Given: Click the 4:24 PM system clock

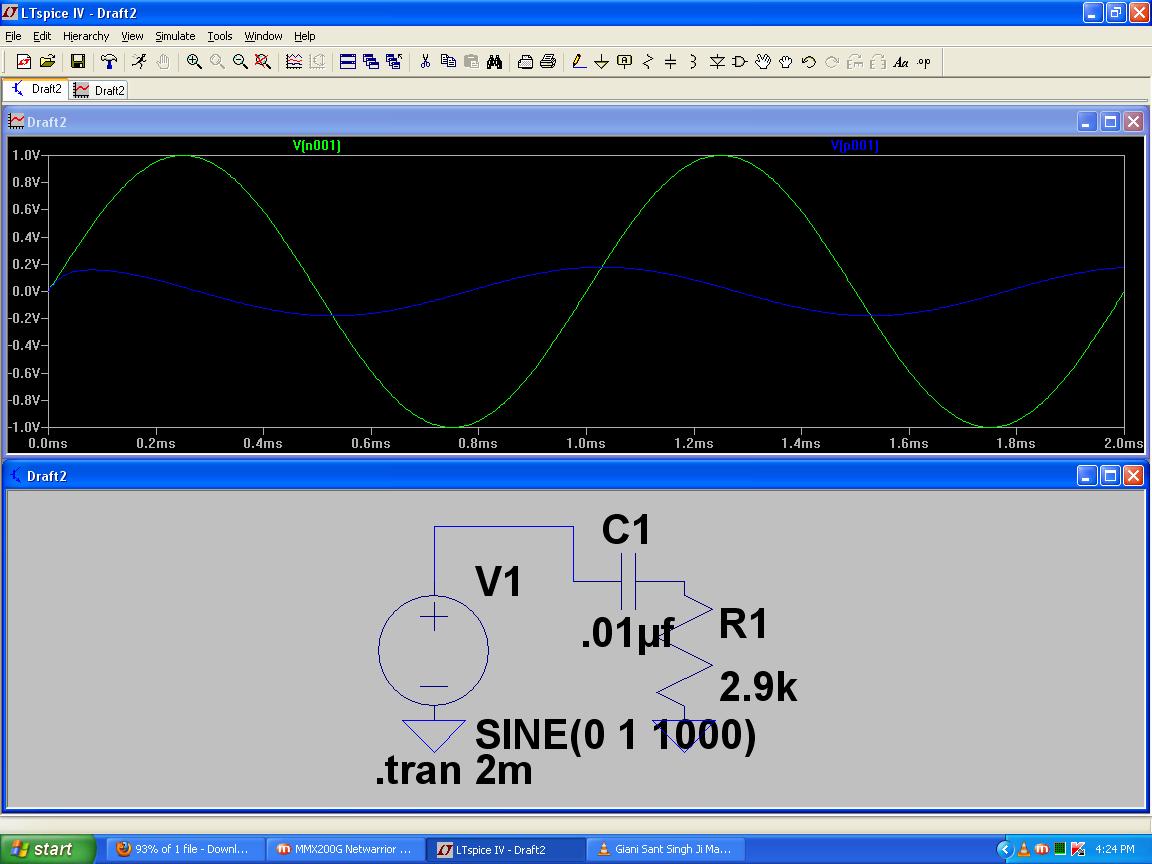Looking at the screenshot, I should [1115, 849].
